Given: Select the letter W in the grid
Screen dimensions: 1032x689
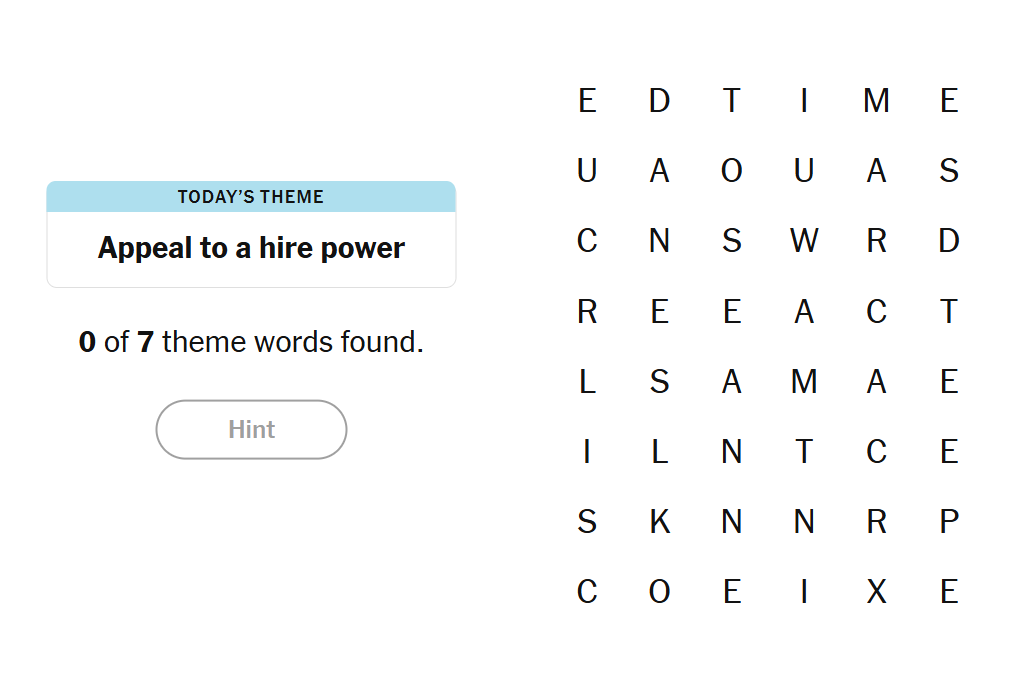Looking at the screenshot, I should pos(804,241).
